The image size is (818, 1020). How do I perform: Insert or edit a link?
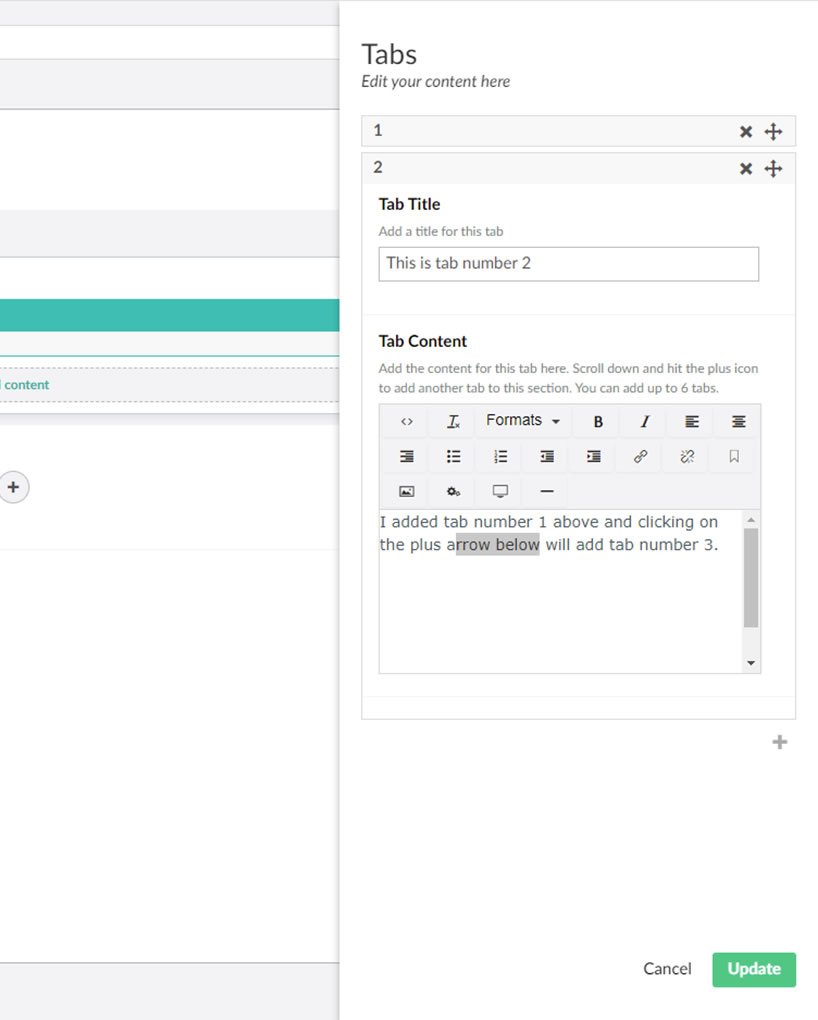pos(640,457)
